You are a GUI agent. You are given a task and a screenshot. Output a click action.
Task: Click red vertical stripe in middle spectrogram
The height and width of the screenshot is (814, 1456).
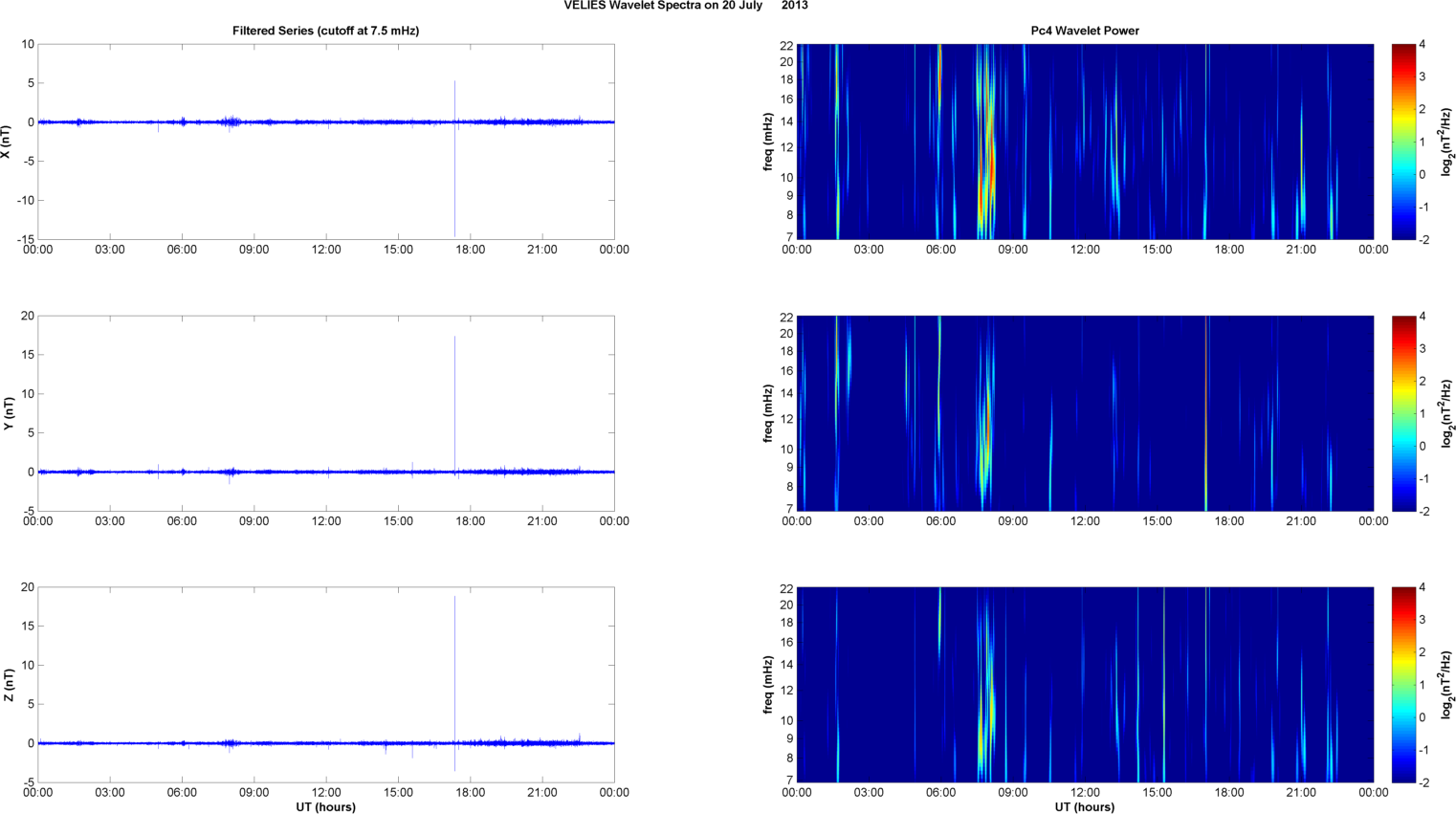point(1206,413)
